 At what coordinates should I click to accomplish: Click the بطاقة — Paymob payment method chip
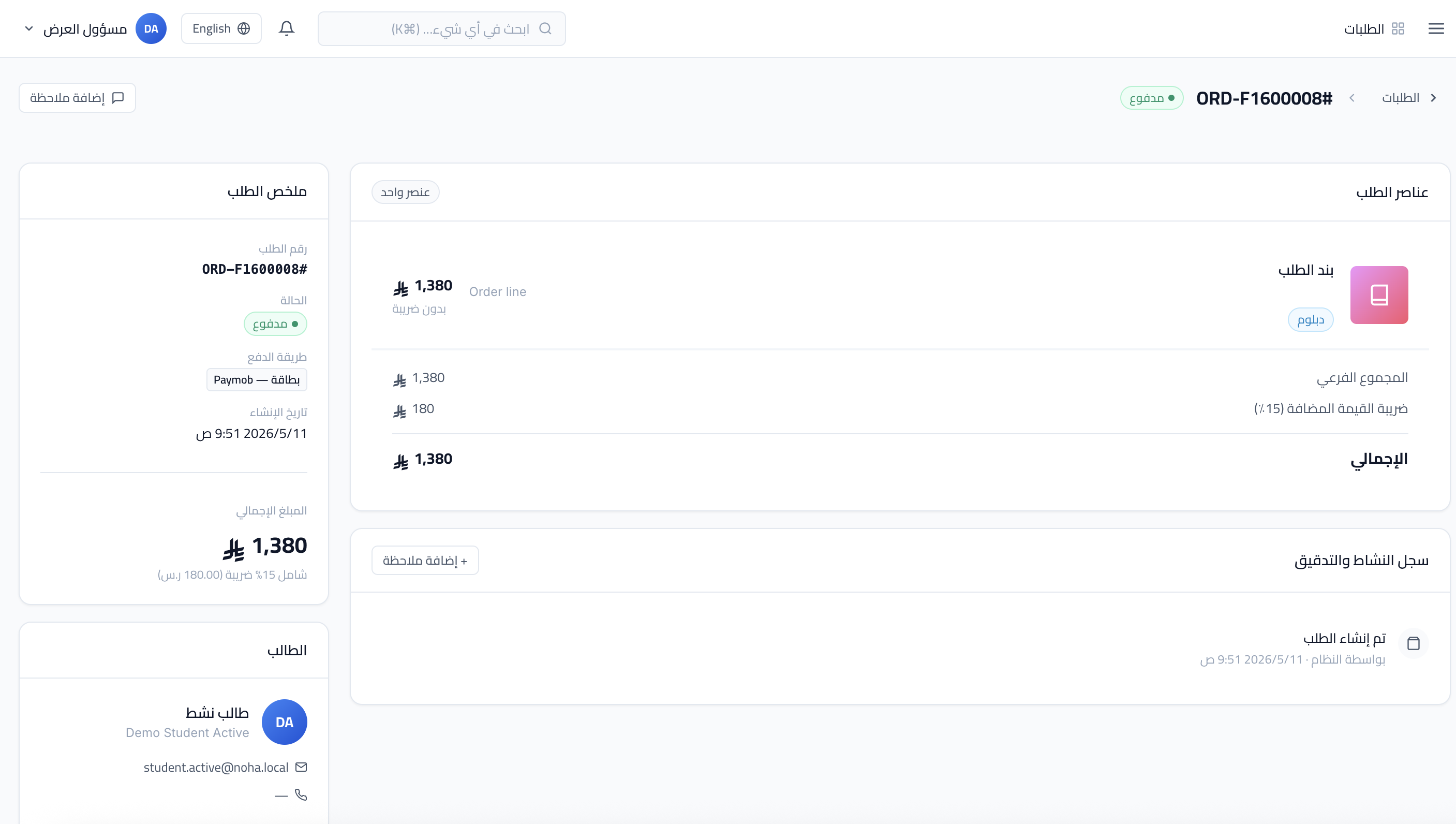257,380
